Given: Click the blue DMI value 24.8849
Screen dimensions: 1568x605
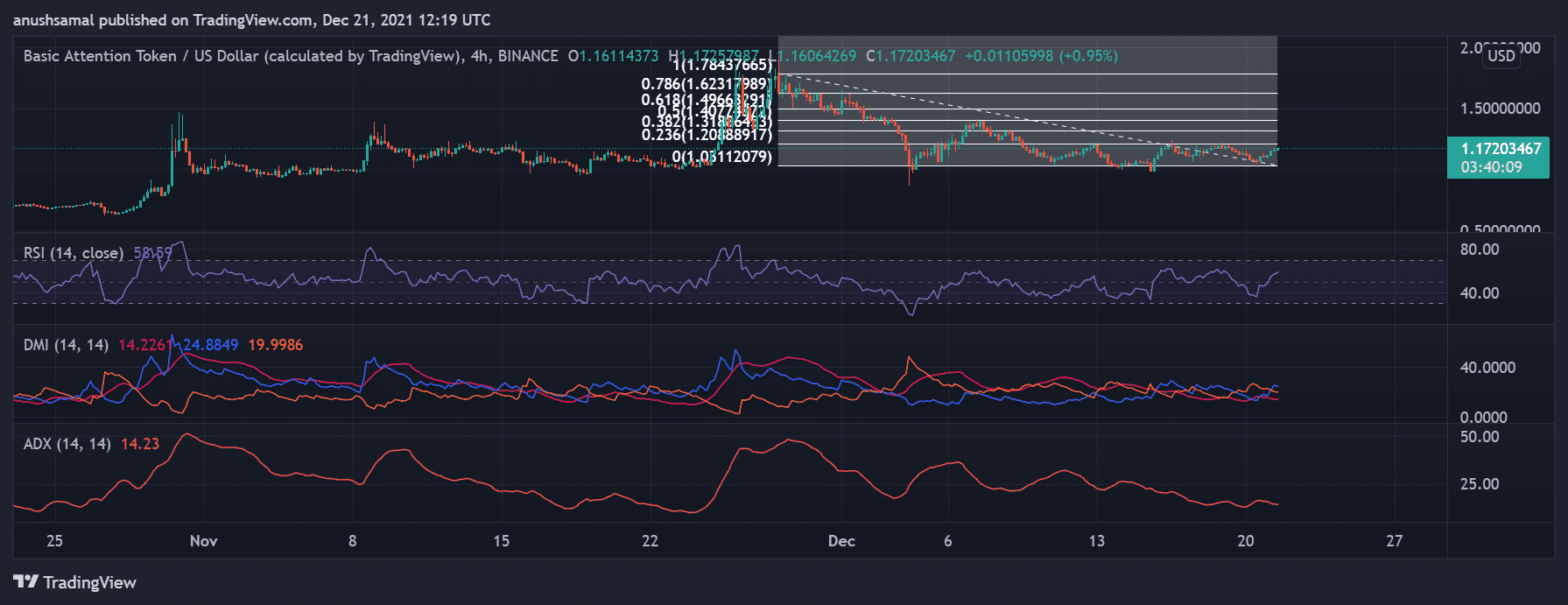Looking at the screenshot, I should pyautogui.click(x=210, y=345).
